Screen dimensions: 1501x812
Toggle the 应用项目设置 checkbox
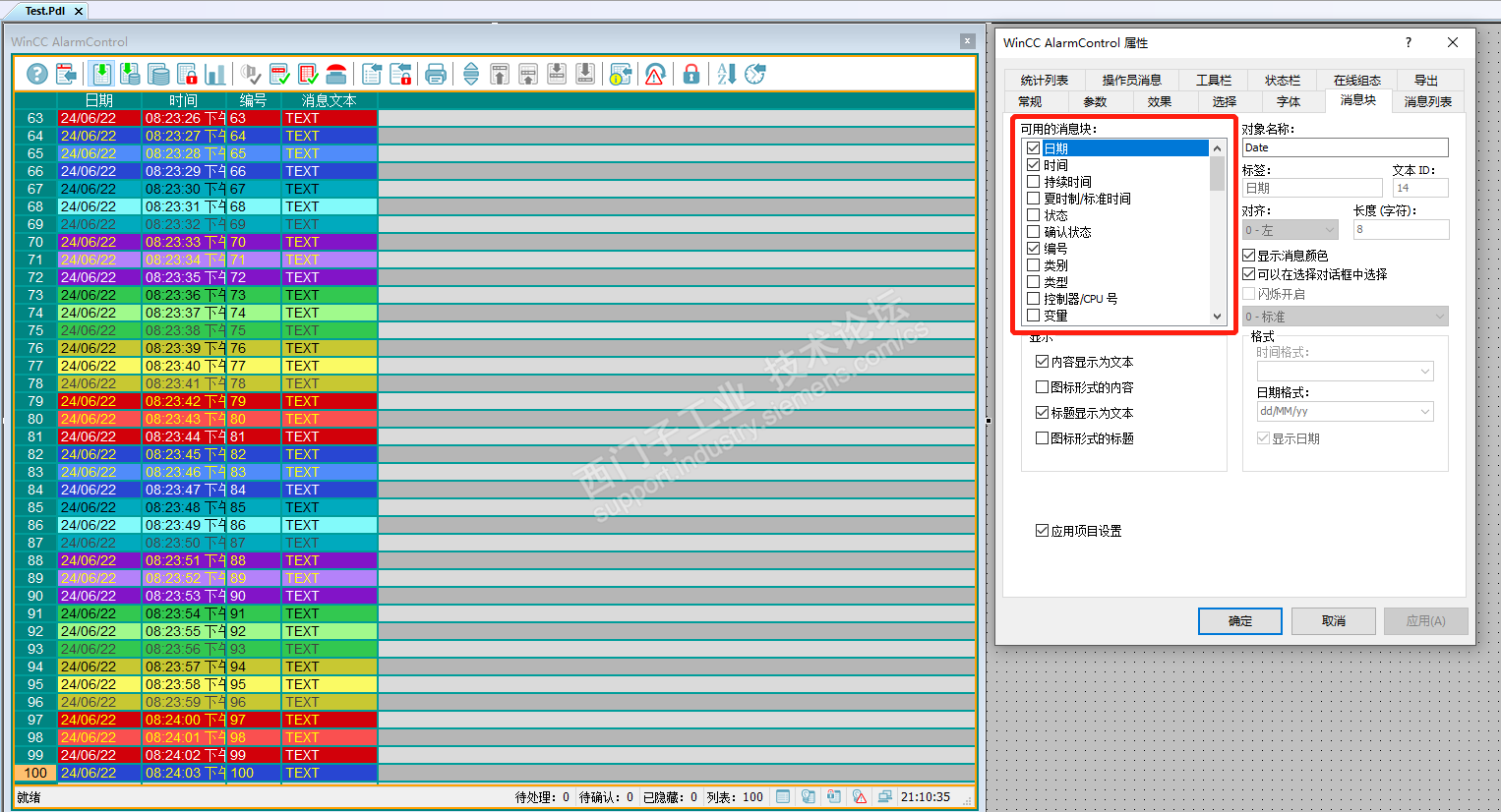1042,531
